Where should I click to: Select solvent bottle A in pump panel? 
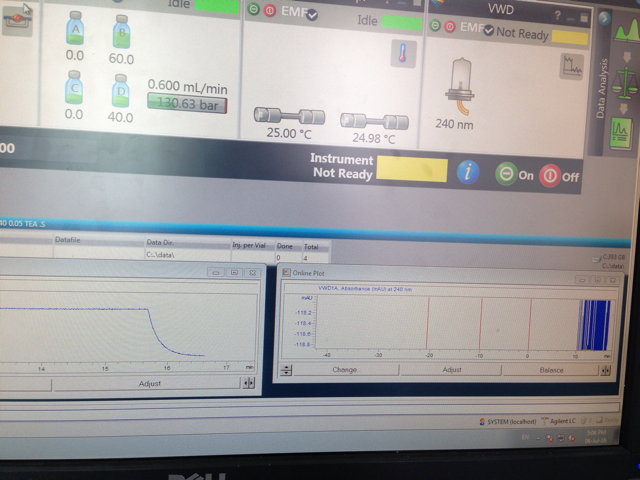point(75,28)
